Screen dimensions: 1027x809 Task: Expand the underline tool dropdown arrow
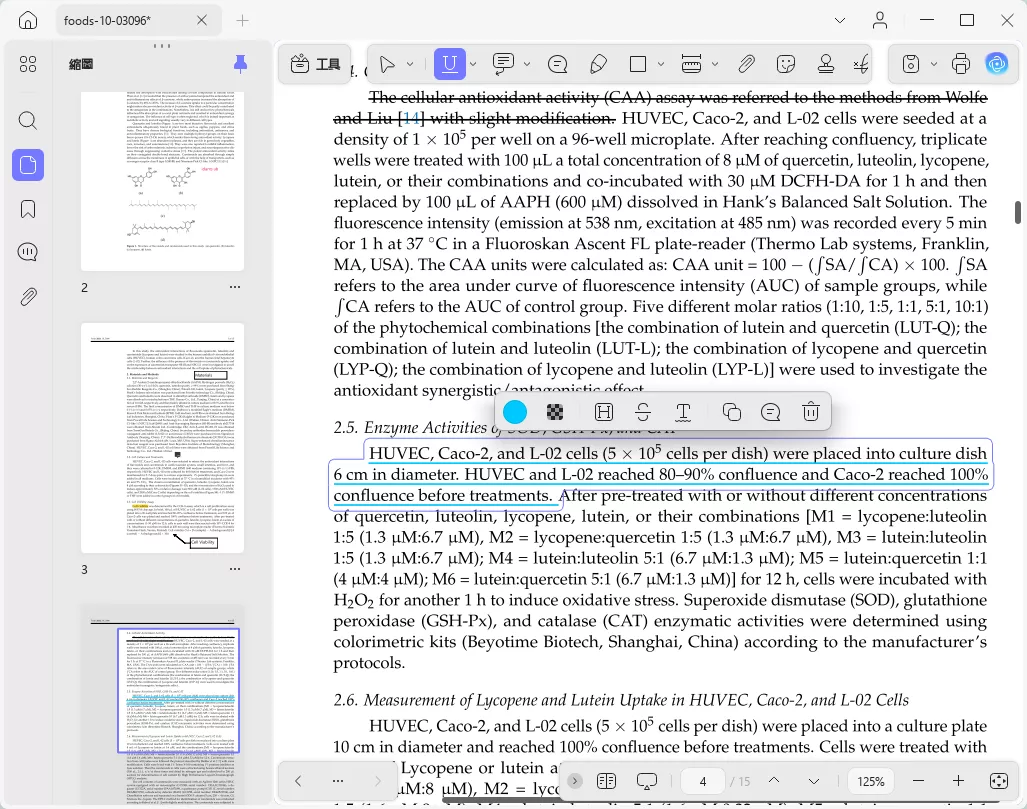pyautogui.click(x=473, y=64)
